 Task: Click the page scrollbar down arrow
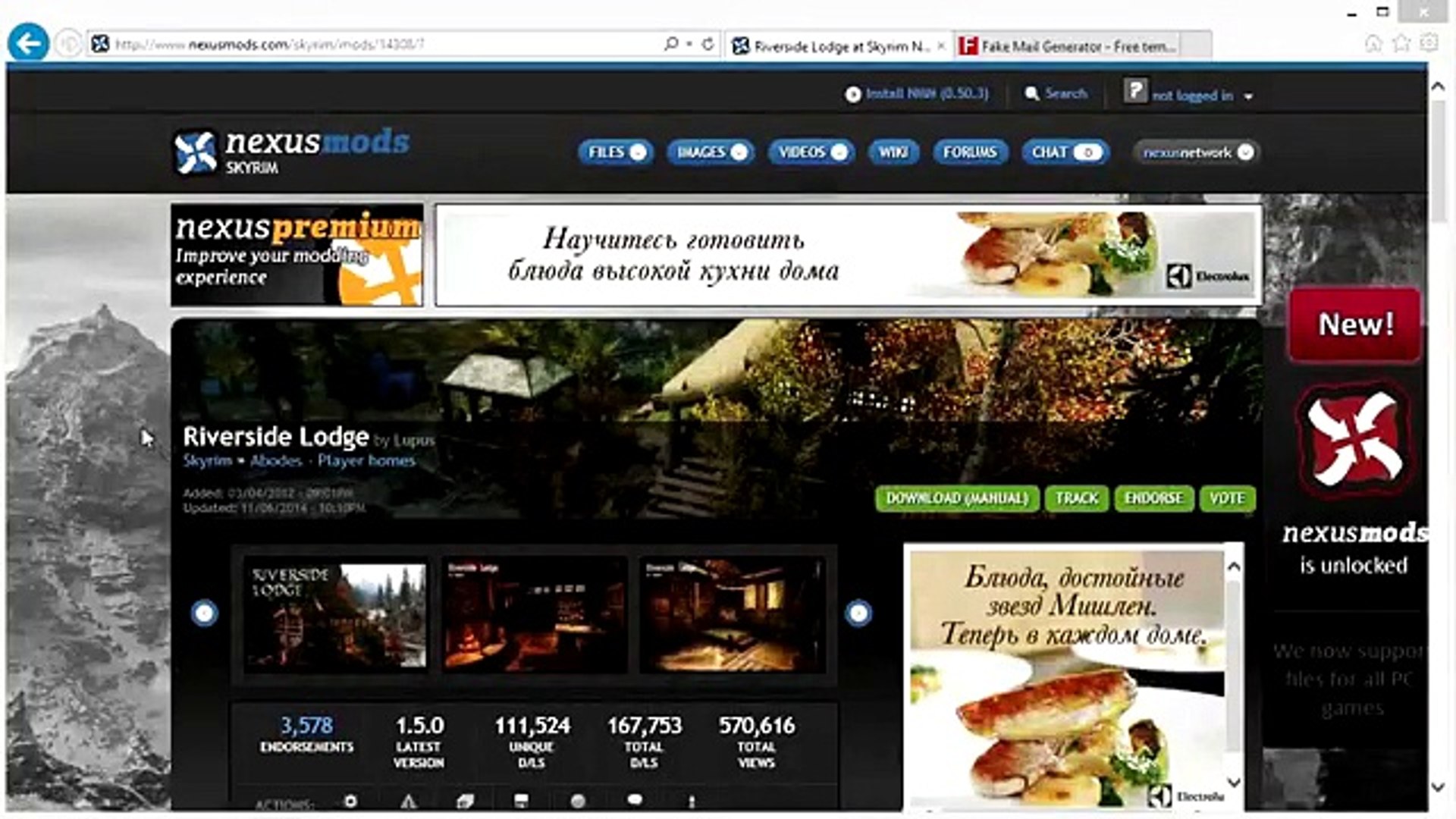coord(1437,787)
